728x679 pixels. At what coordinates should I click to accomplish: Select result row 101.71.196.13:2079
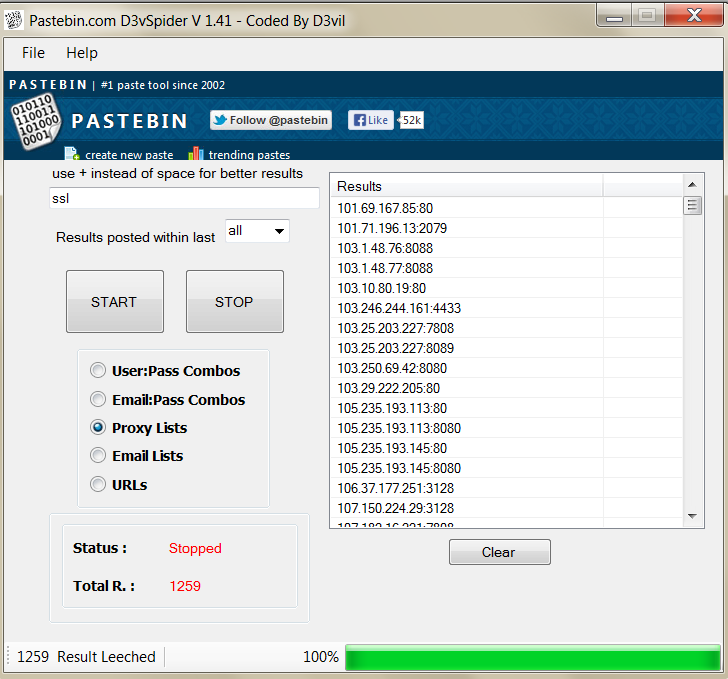click(x=507, y=228)
